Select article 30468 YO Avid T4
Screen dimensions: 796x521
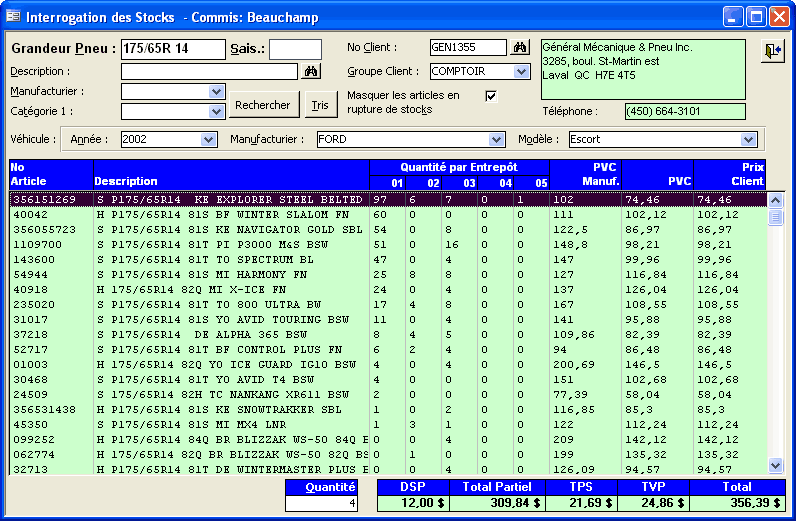388,379
